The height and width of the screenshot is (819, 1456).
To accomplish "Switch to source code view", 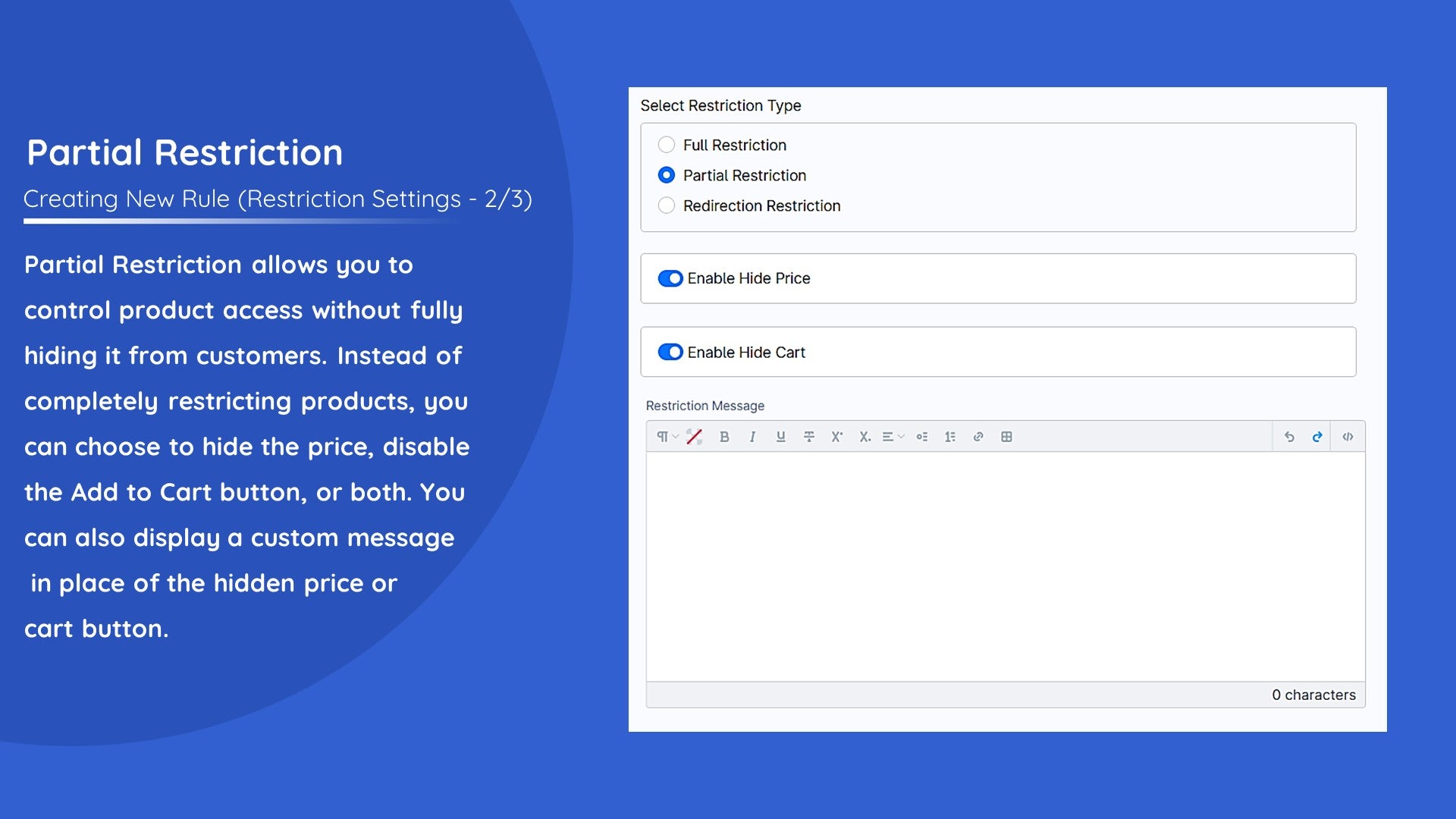I will click(1348, 437).
